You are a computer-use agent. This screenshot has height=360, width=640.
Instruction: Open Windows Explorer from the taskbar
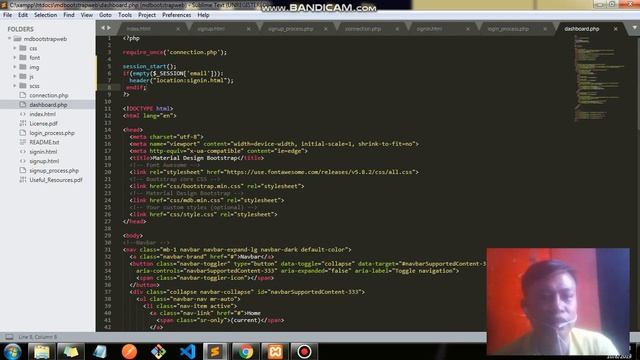click(x=42, y=351)
